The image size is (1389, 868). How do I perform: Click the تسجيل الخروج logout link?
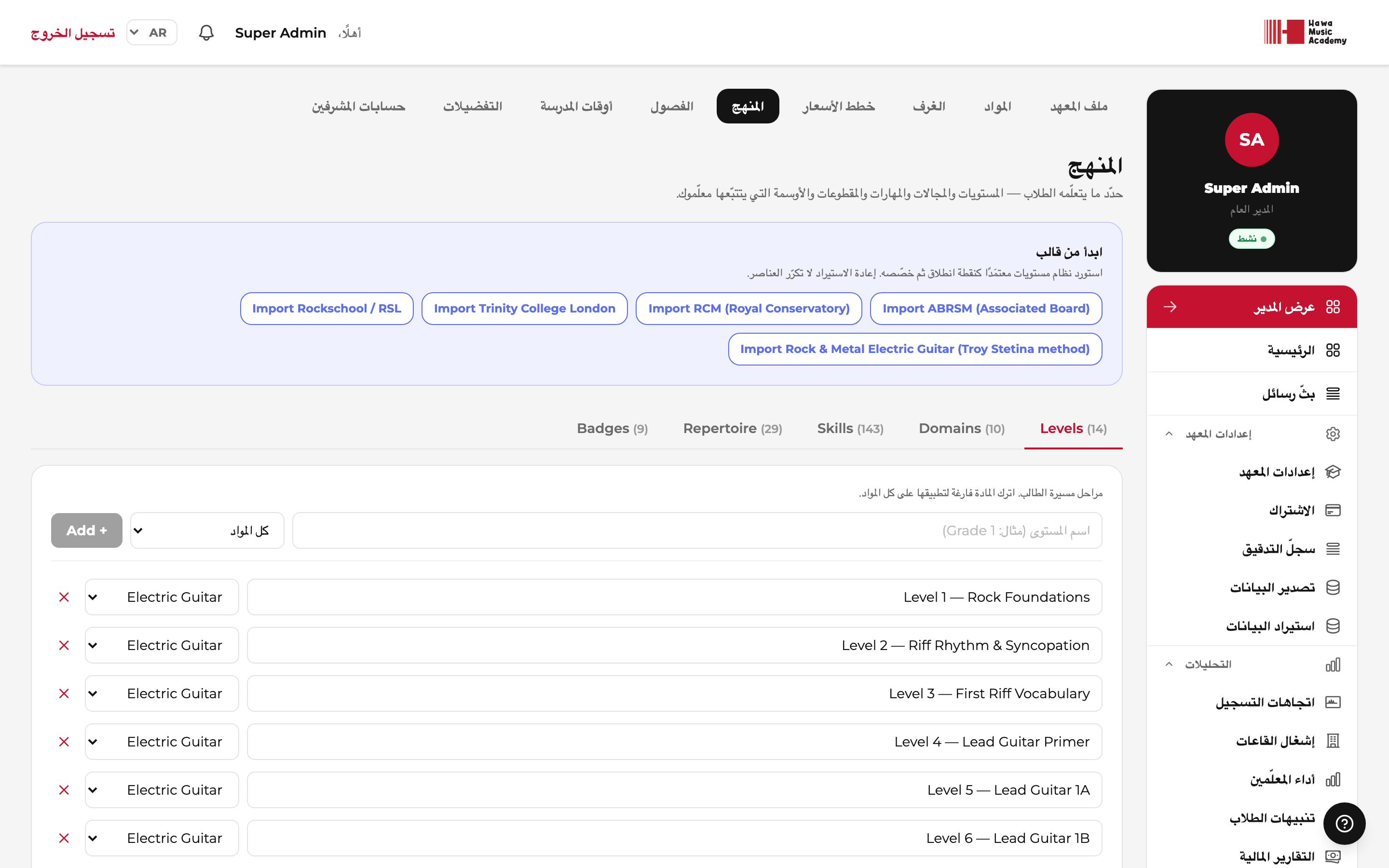pos(73,33)
